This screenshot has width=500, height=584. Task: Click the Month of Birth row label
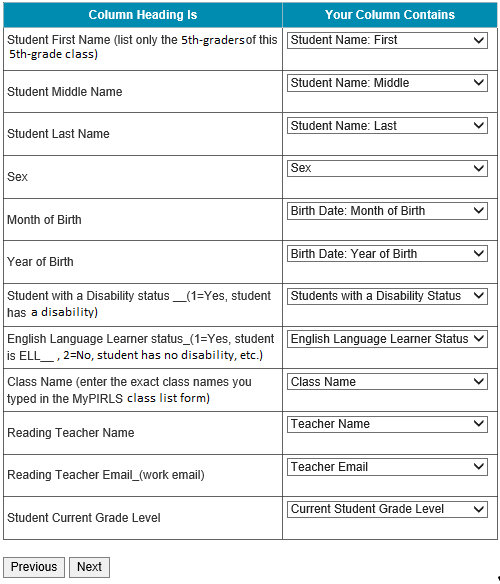44,220
